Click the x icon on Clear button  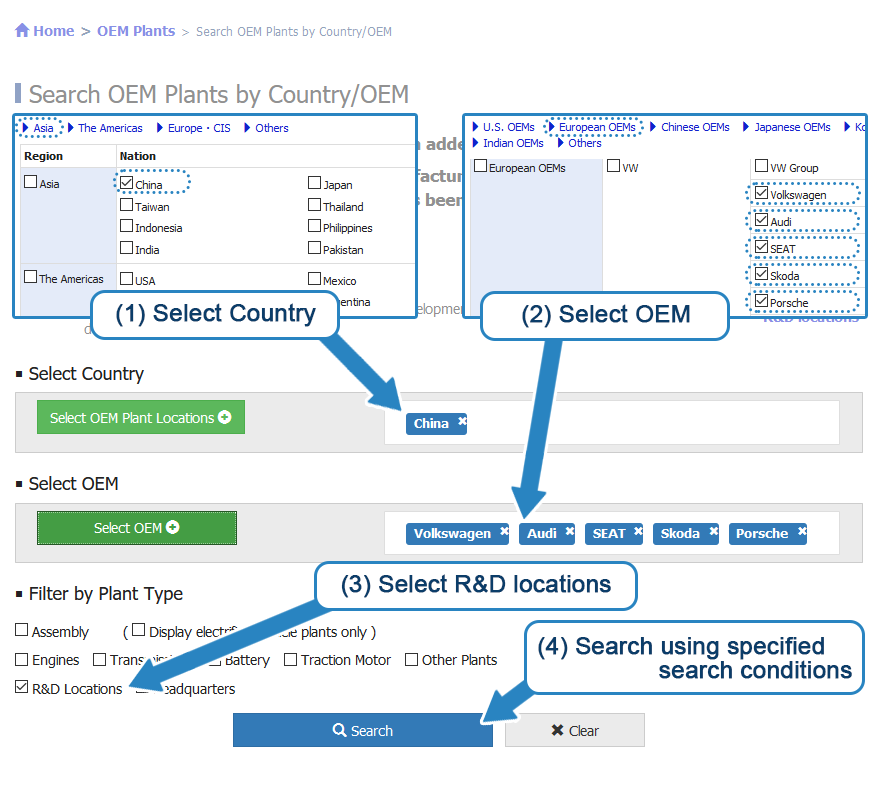pyautogui.click(x=557, y=730)
